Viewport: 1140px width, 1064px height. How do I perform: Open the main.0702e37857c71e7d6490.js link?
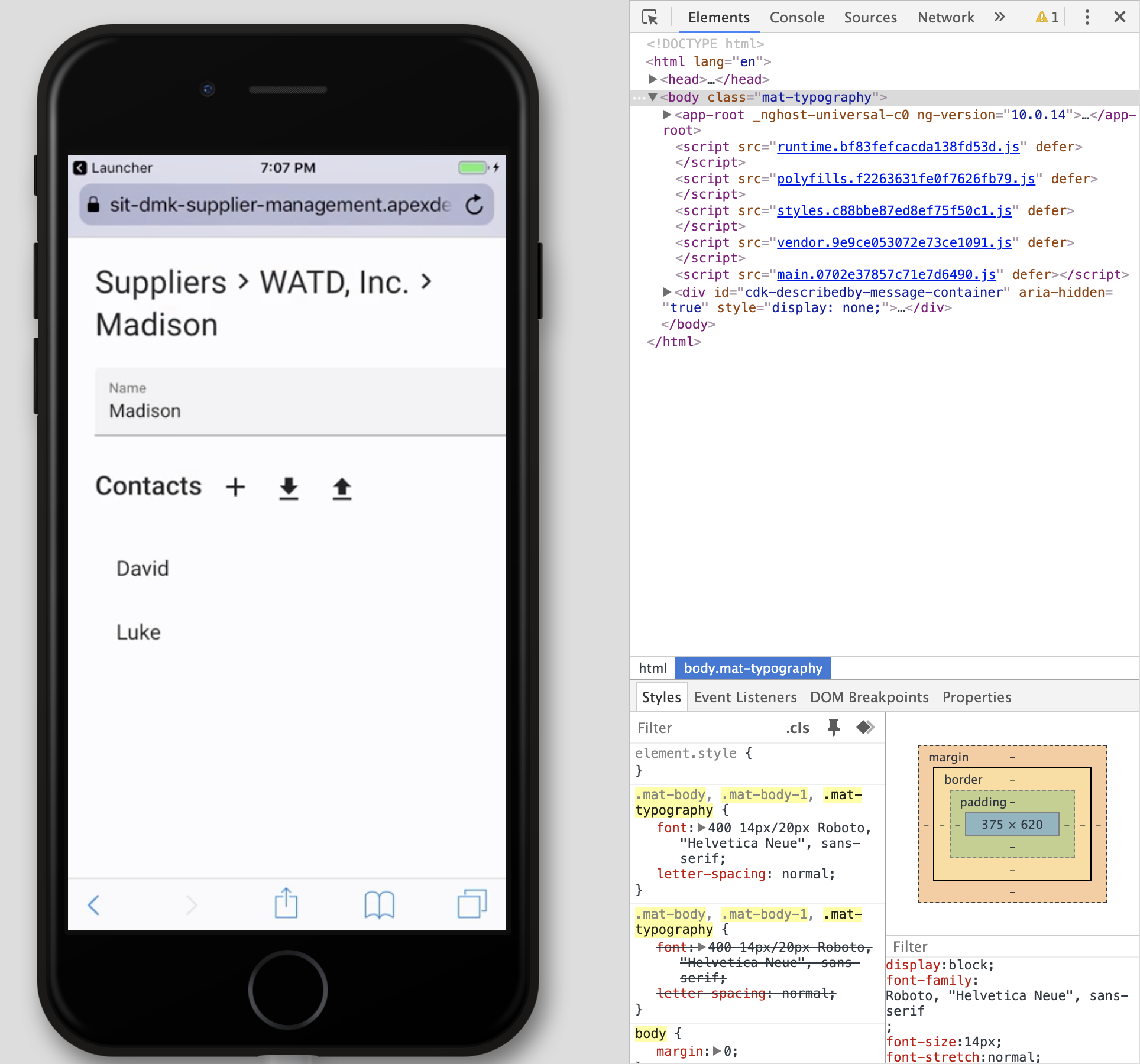coord(886,274)
